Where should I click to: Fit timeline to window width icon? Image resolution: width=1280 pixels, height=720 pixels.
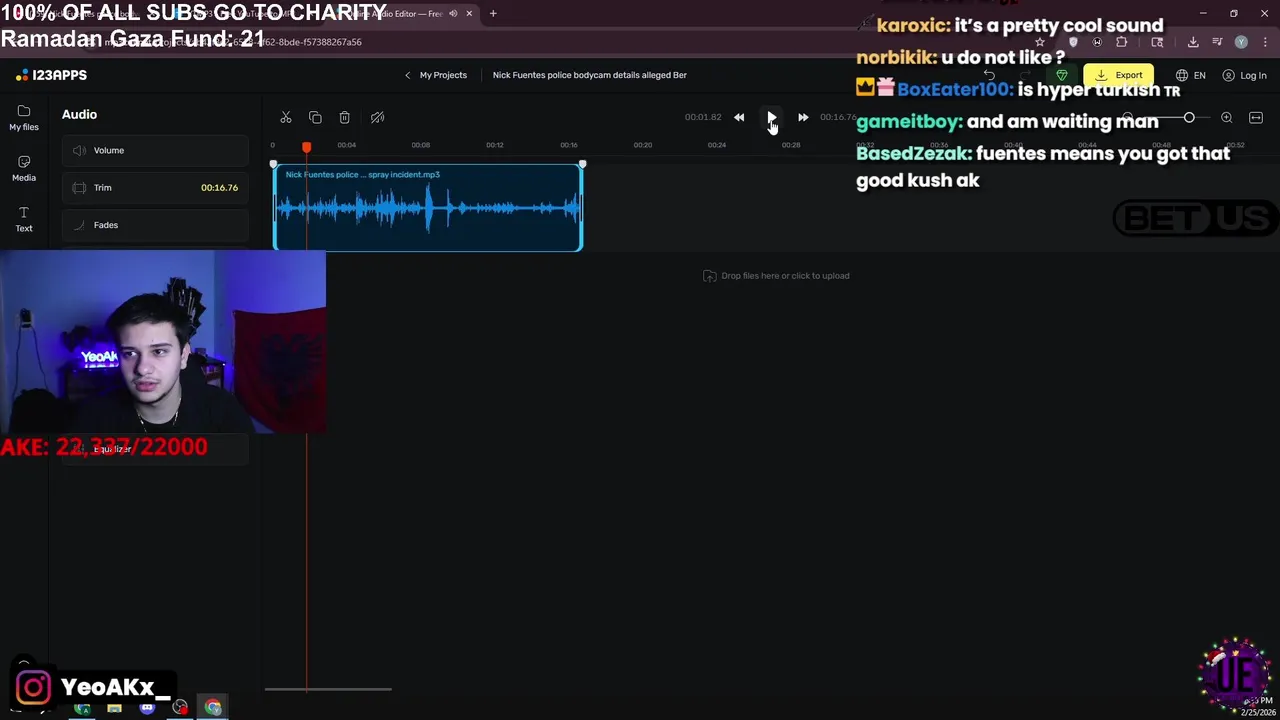1256,118
